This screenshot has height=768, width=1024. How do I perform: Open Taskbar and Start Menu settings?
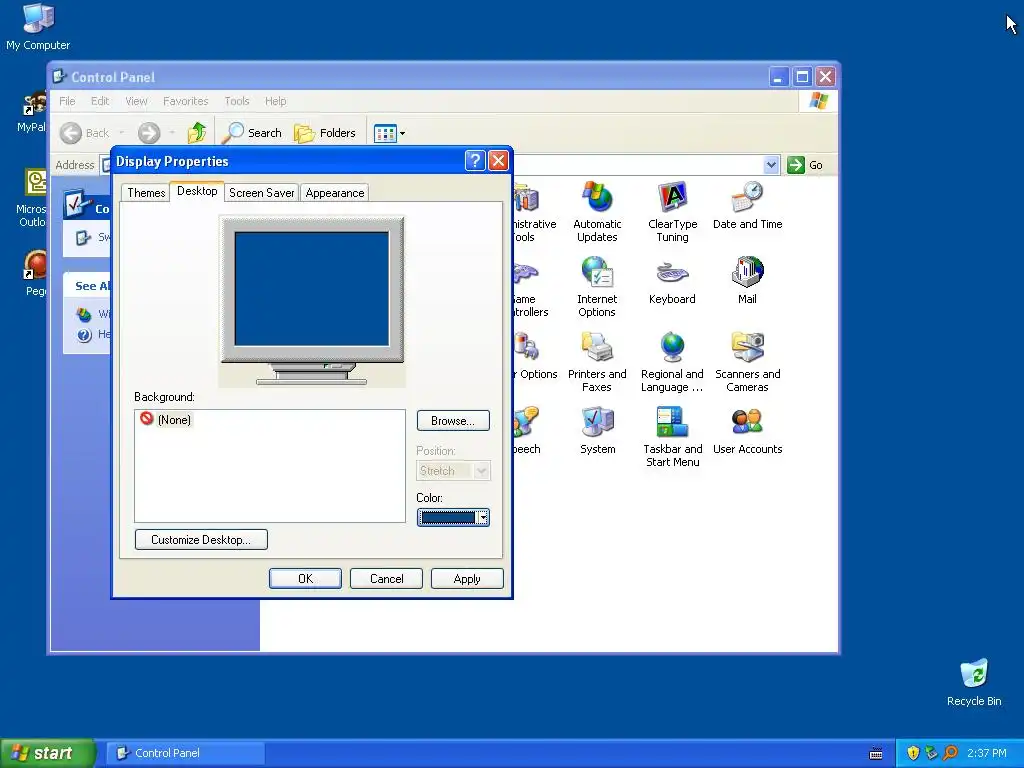(x=672, y=438)
